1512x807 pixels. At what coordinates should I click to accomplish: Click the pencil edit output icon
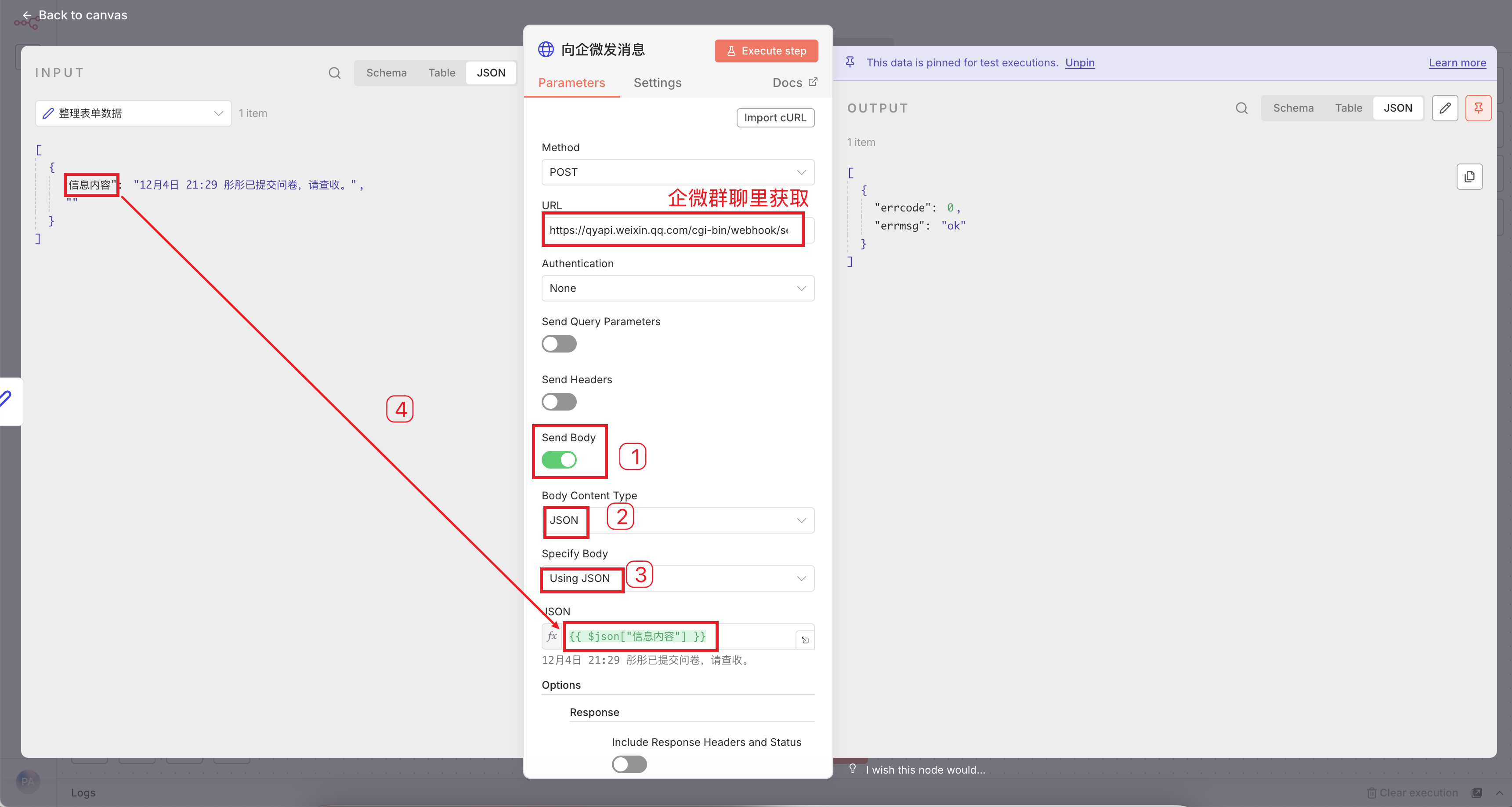1444,108
